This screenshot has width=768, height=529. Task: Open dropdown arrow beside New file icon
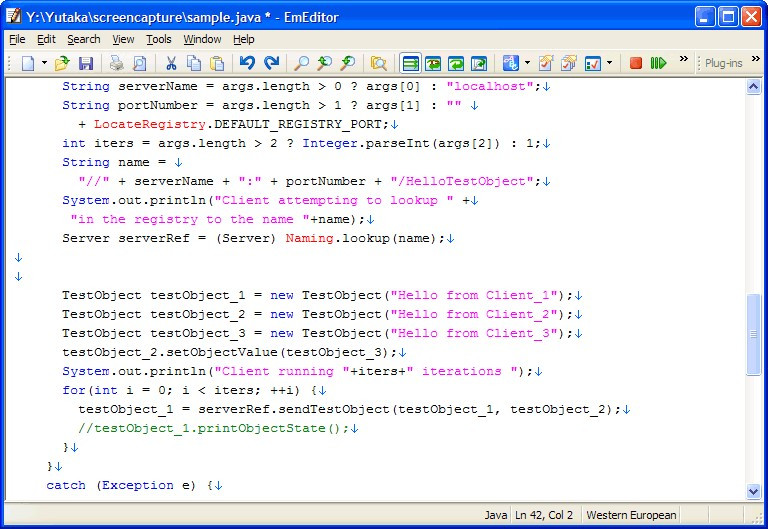pyautogui.click(x=44, y=63)
